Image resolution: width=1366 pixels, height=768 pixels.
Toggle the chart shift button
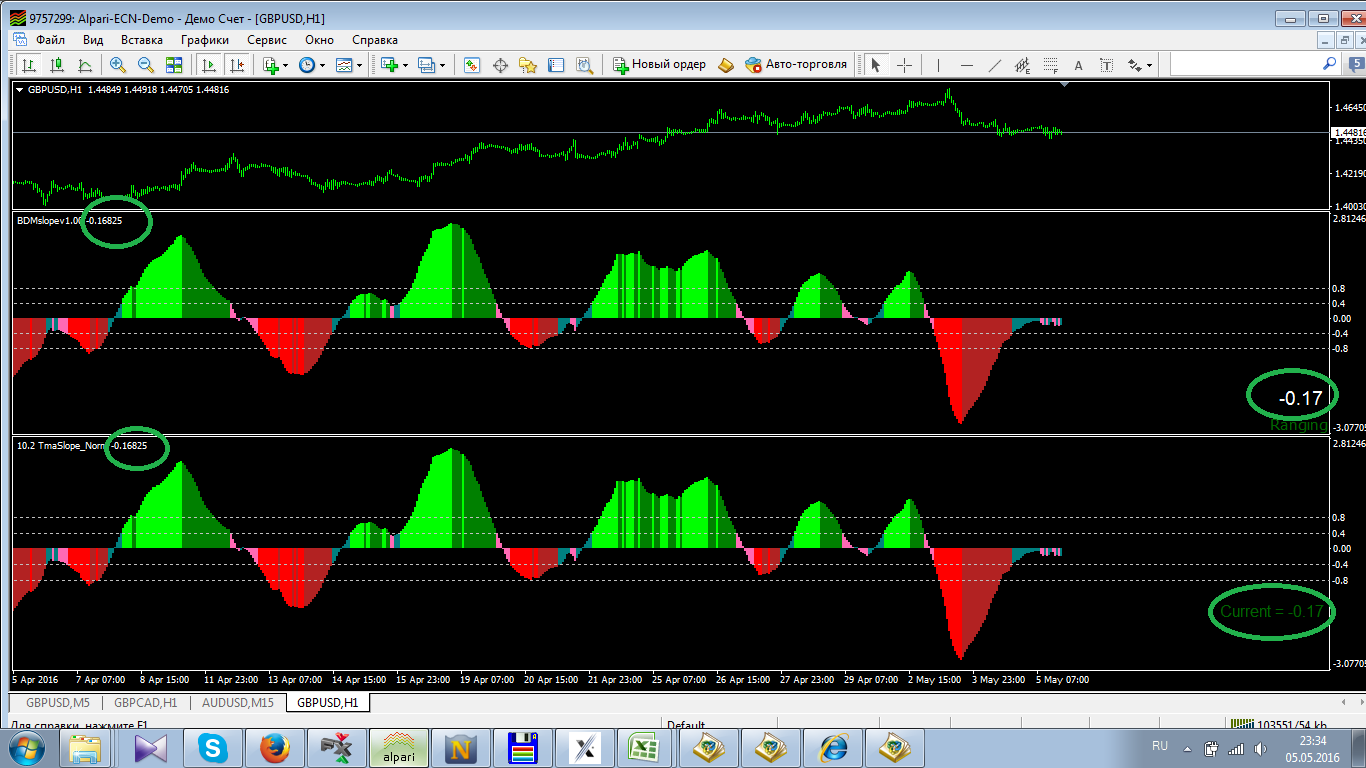click(237, 65)
